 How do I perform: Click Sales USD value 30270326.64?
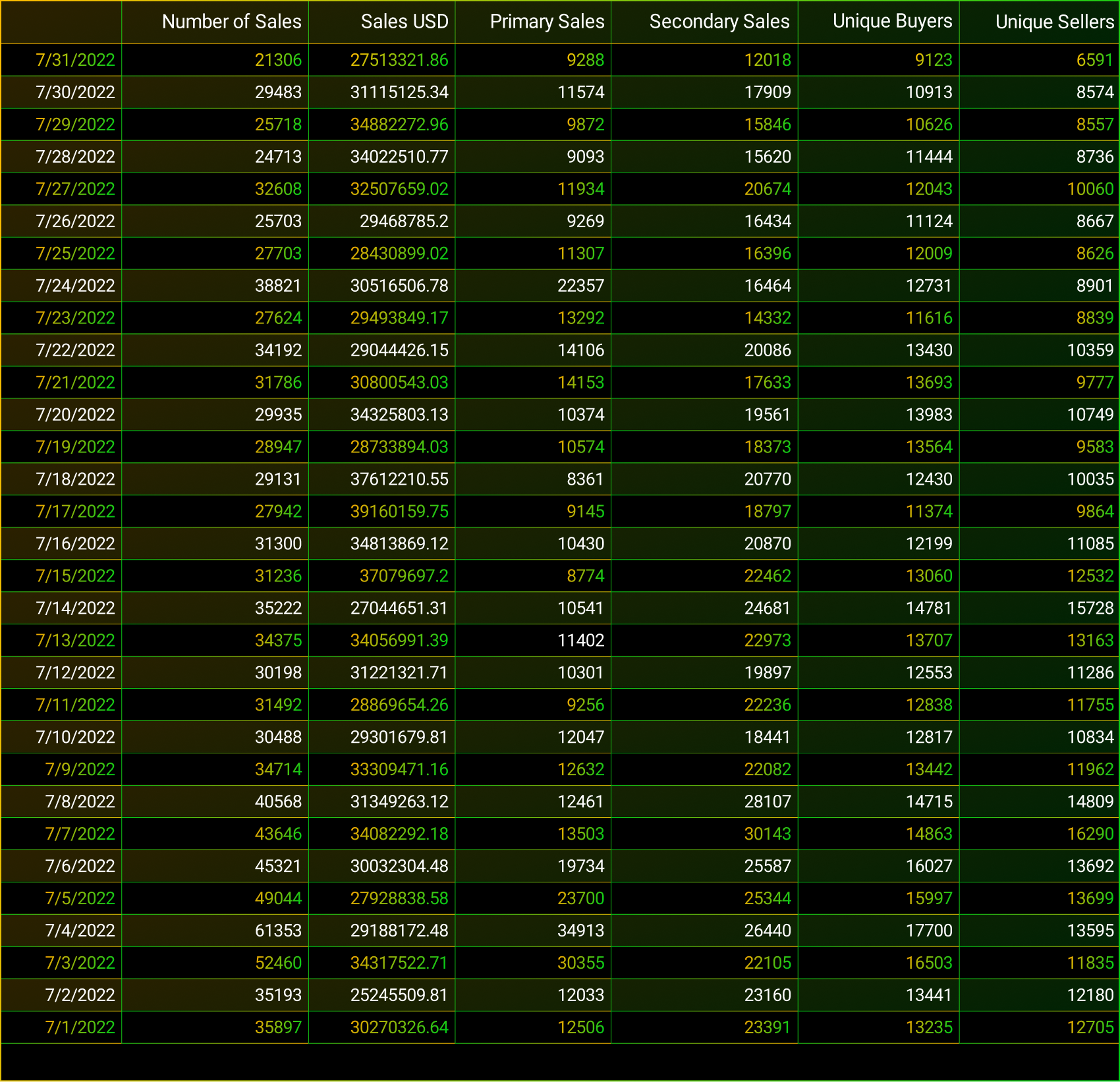tap(382, 1028)
